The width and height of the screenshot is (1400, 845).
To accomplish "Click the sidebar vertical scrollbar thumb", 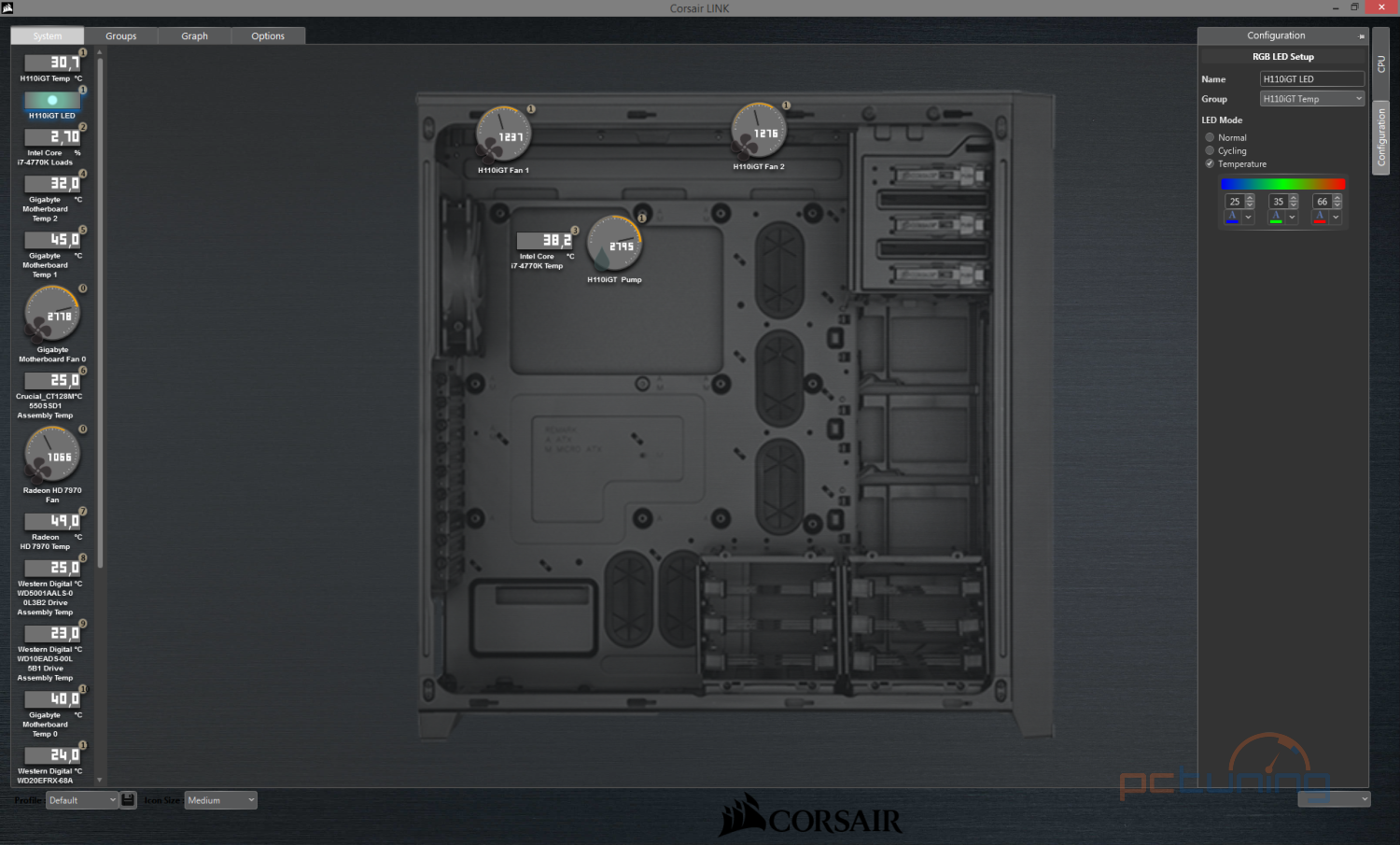I will pos(99,313).
